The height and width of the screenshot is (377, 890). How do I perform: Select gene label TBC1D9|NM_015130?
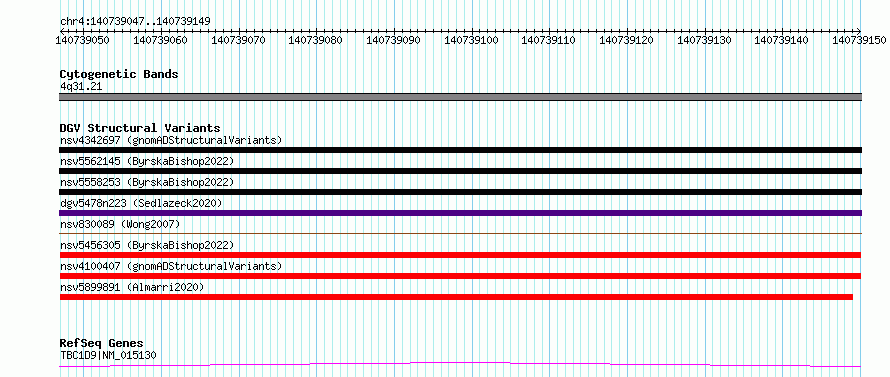(108, 355)
